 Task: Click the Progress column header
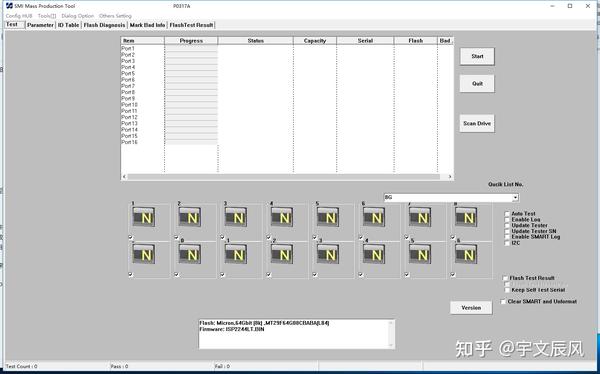191,41
